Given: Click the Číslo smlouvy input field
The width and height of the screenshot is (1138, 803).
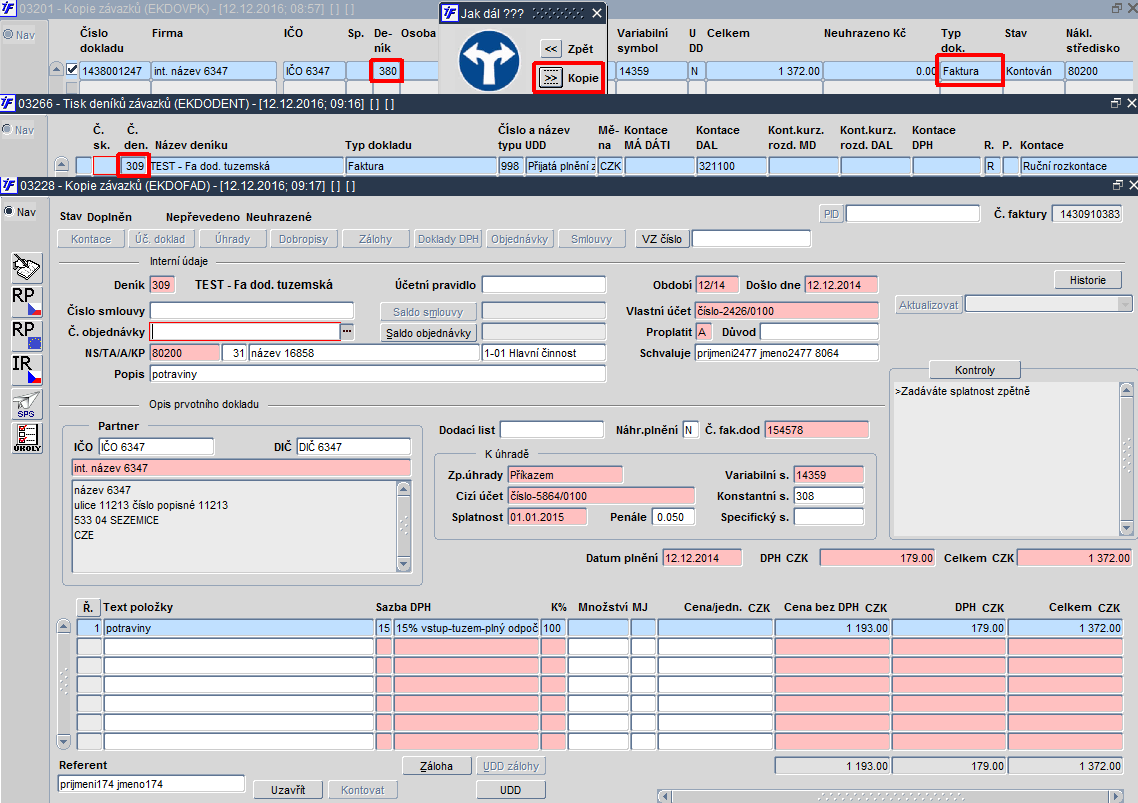Looking at the screenshot, I should (x=252, y=311).
